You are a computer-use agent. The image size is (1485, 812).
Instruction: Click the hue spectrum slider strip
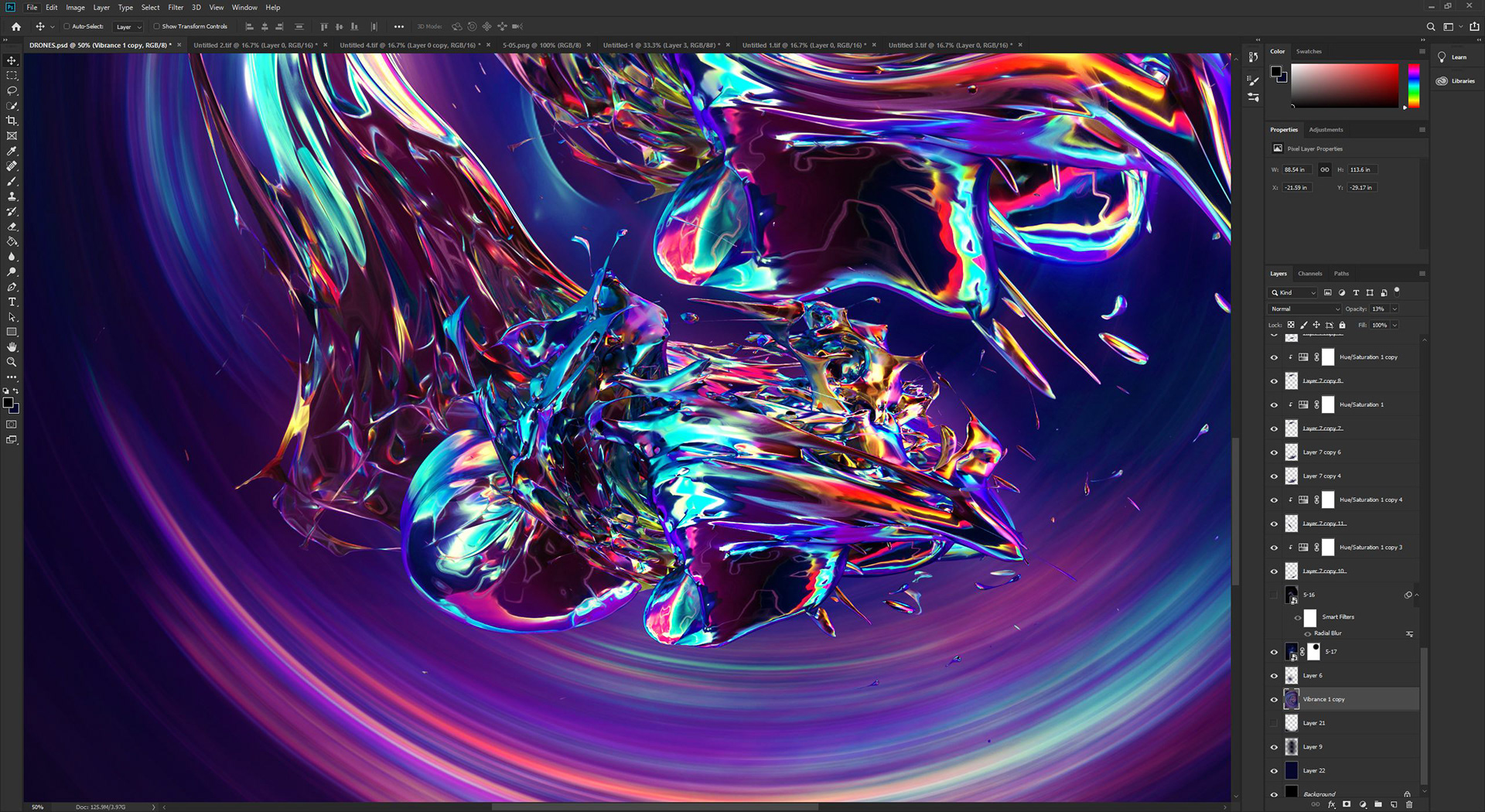(x=1413, y=85)
